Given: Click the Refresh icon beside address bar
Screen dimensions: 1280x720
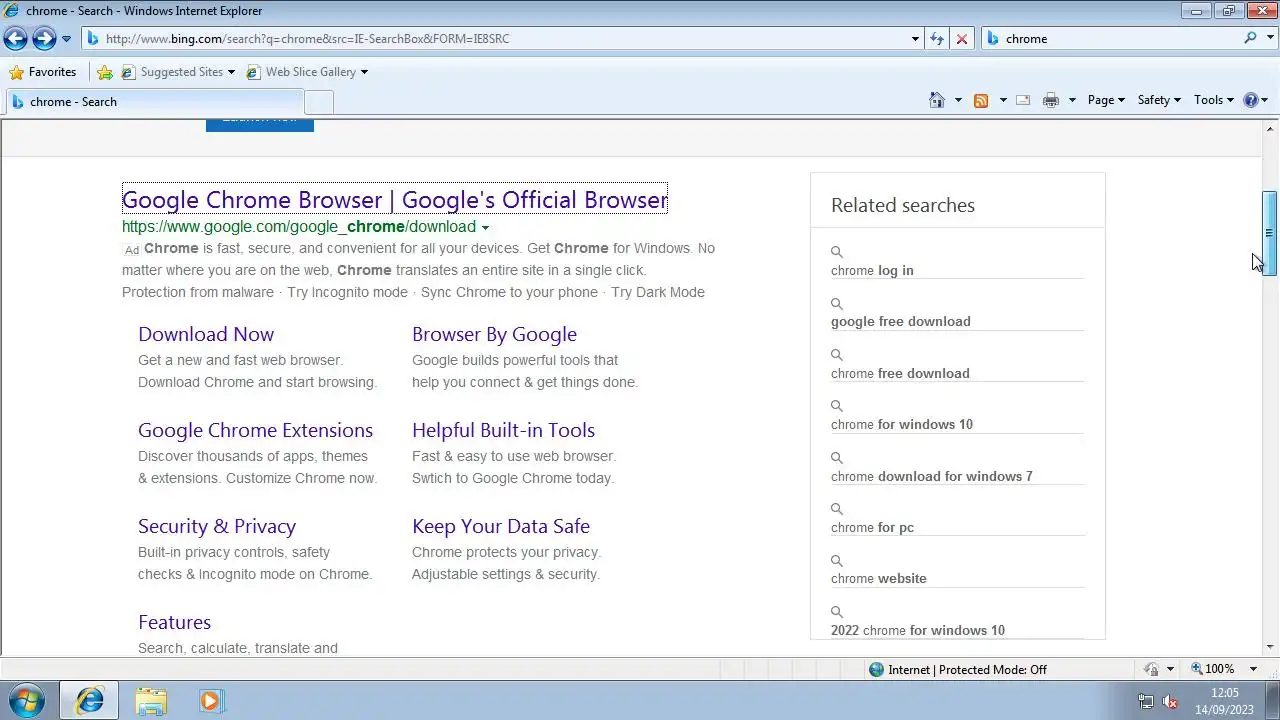Looking at the screenshot, I should tap(937, 39).
